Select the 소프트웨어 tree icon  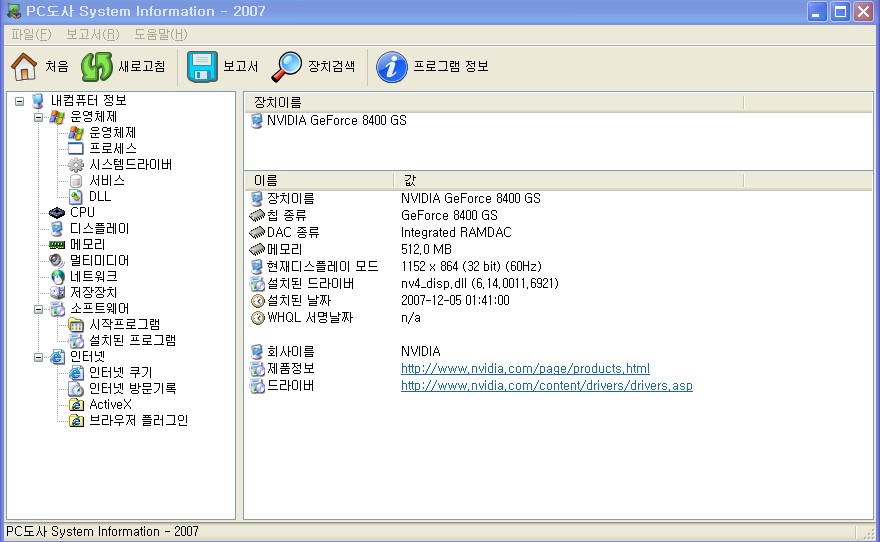[57, 309]
